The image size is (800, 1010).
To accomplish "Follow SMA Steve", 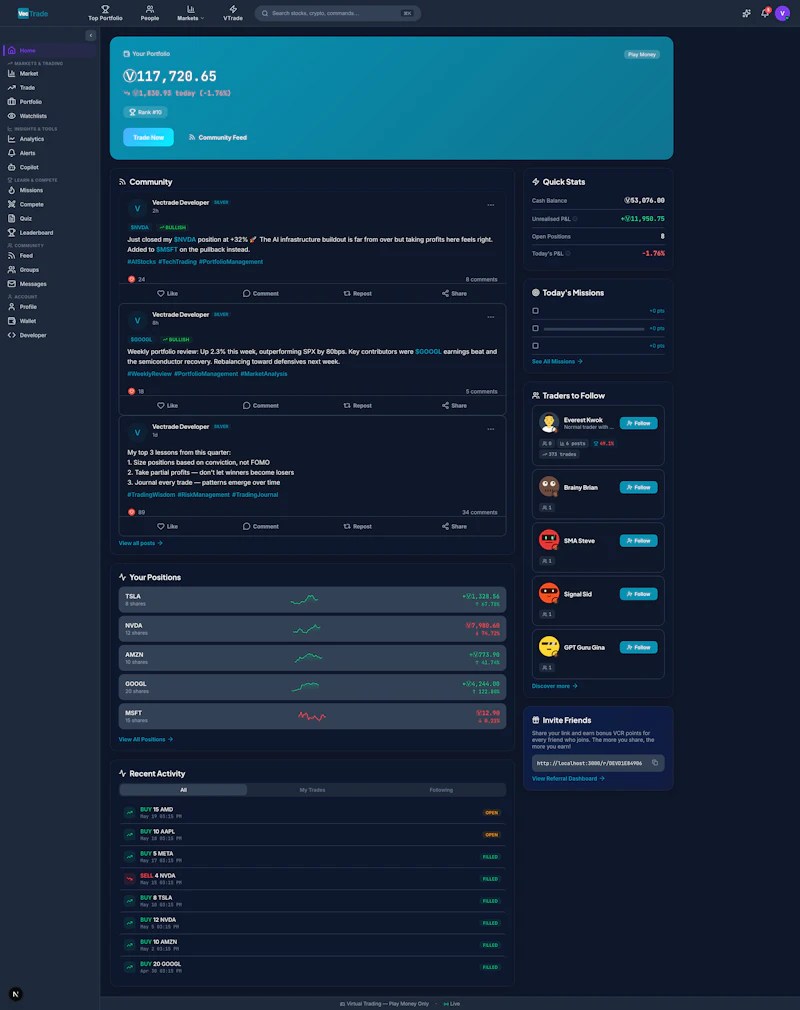I will [x=638, y=540].
